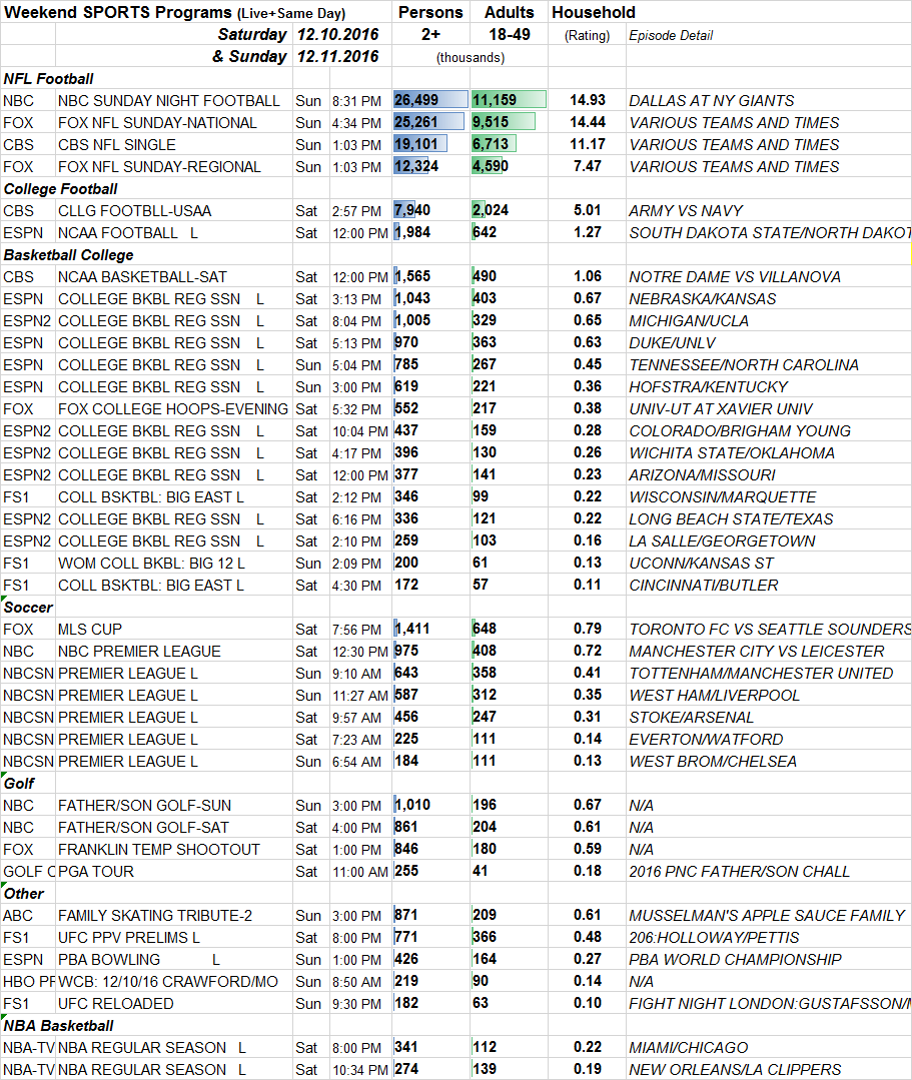Click the NBC SUNDAY NIGHT FOOTBALL cell
Image resolution: width=912 pixels, height=1080 pixels.
click(x=169, y=100)
